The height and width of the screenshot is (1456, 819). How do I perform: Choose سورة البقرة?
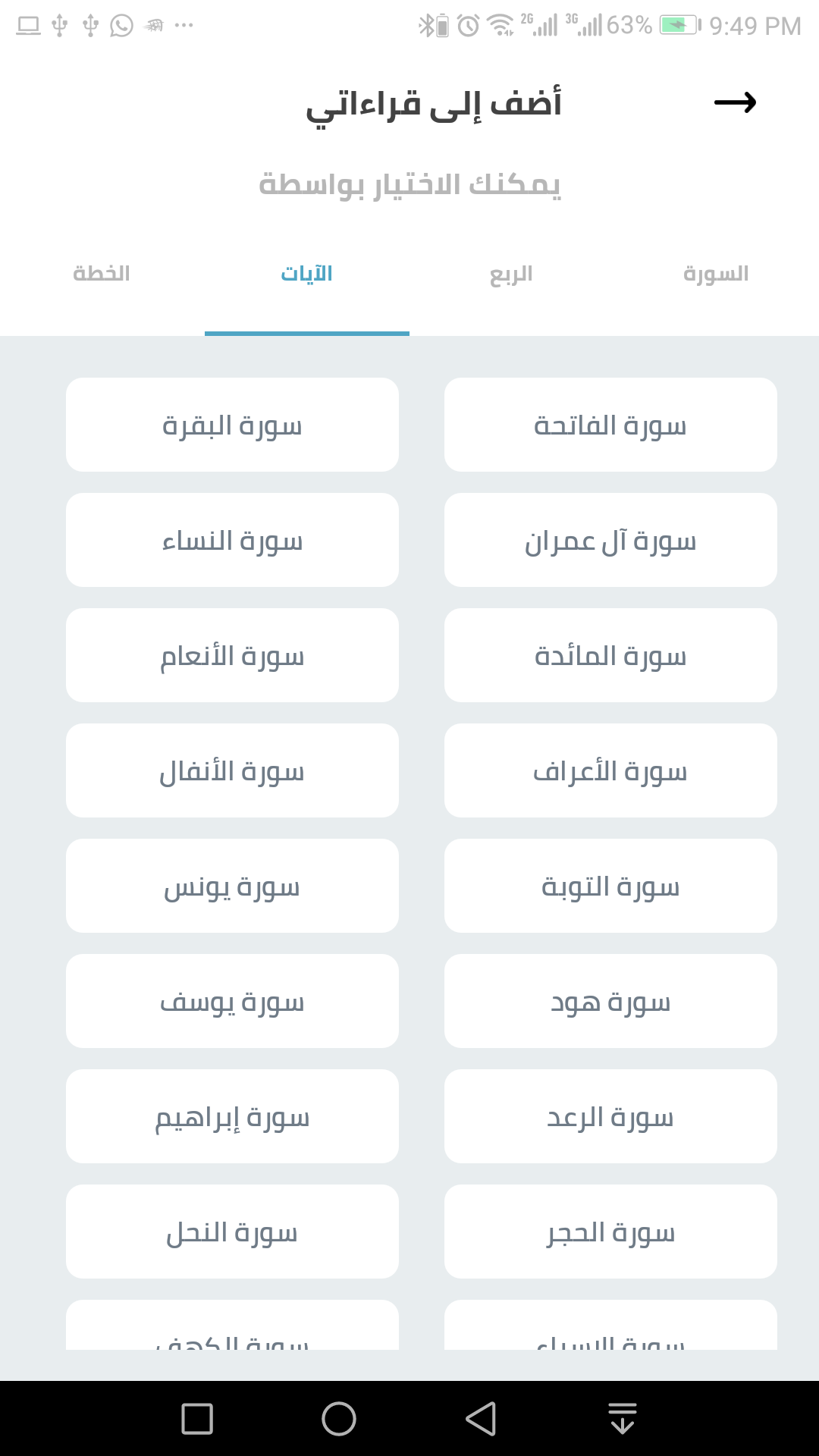232,425
